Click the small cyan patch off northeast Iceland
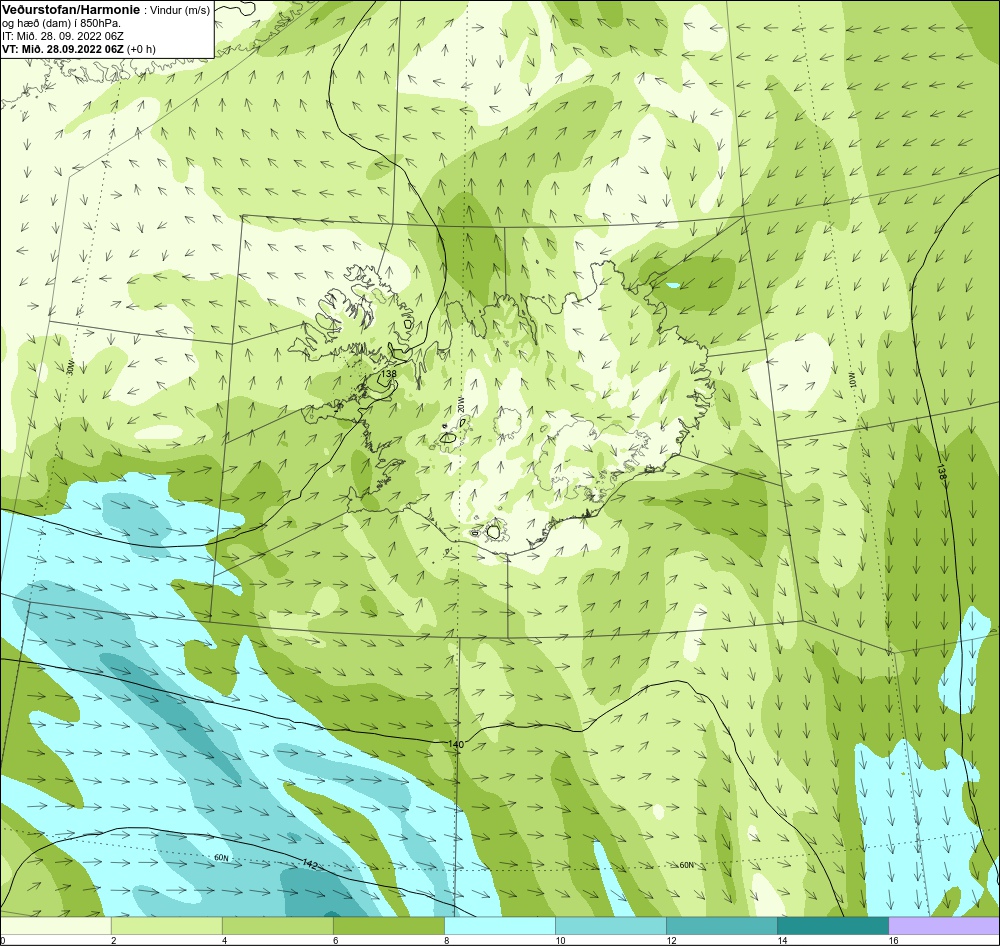The image size is (1000, 946). pyautogui.click(x=672, y=285)
